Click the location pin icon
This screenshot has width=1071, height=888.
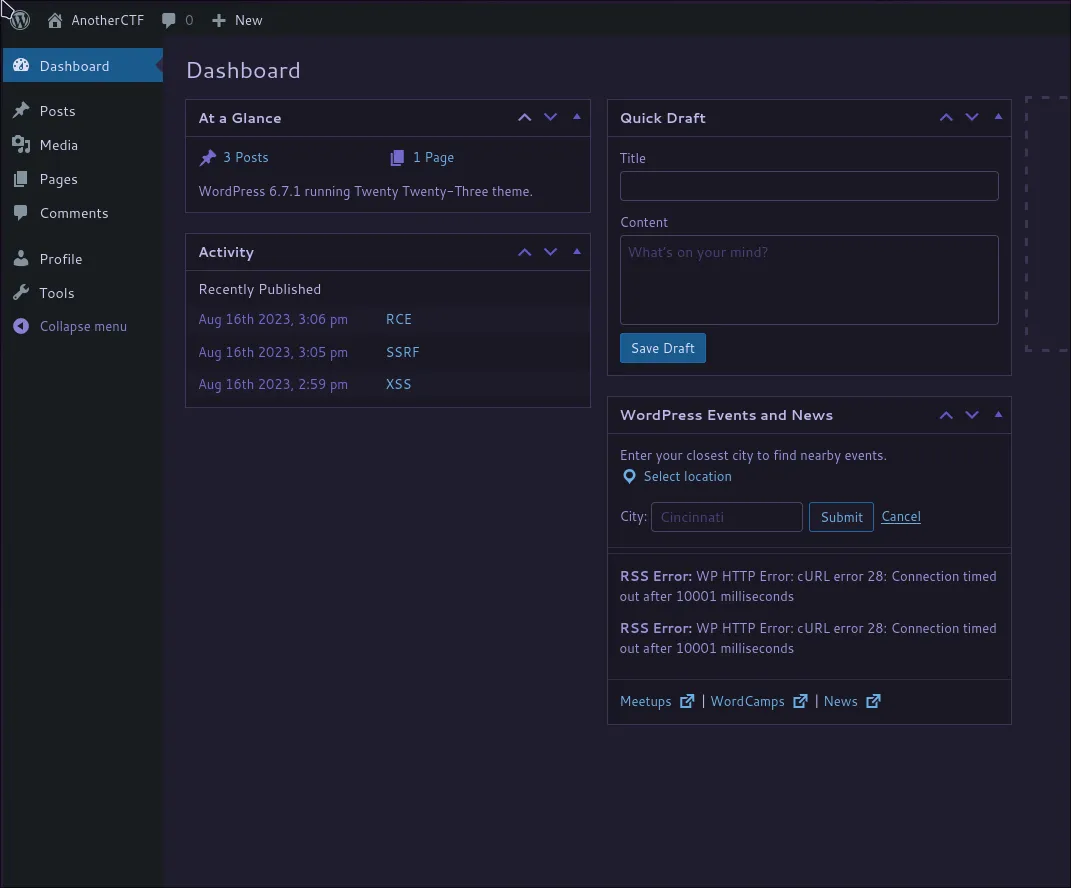(x=629, y=477)
